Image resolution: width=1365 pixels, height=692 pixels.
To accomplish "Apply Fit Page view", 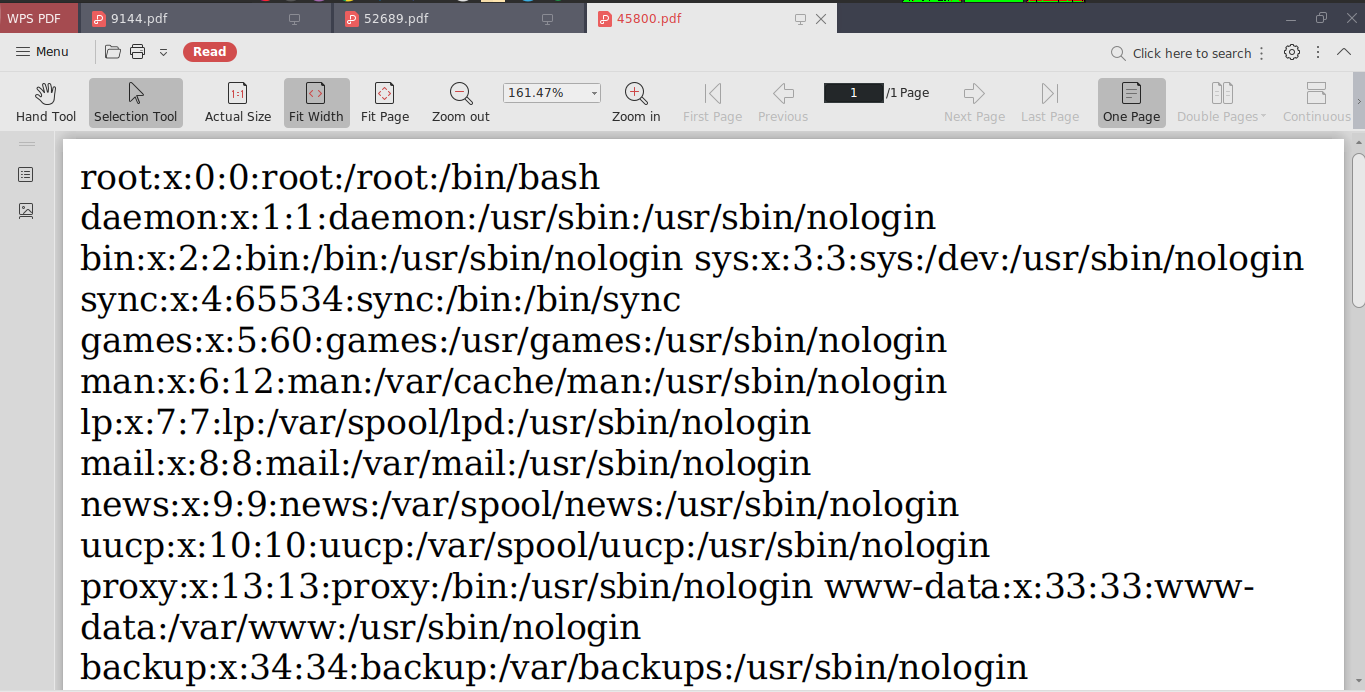I will [x=384, y=100].
